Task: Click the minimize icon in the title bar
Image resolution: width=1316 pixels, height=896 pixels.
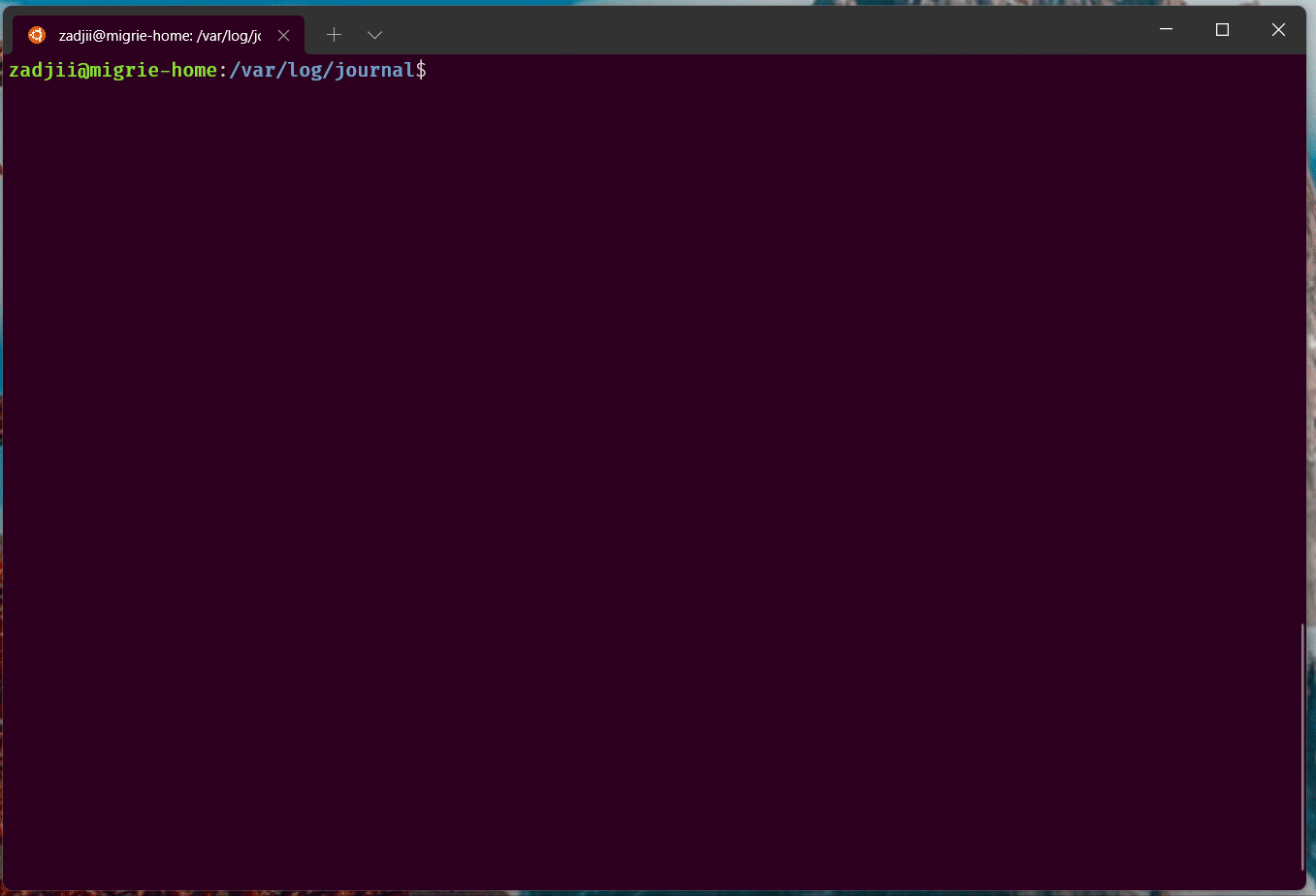Action: point(1165,30)
